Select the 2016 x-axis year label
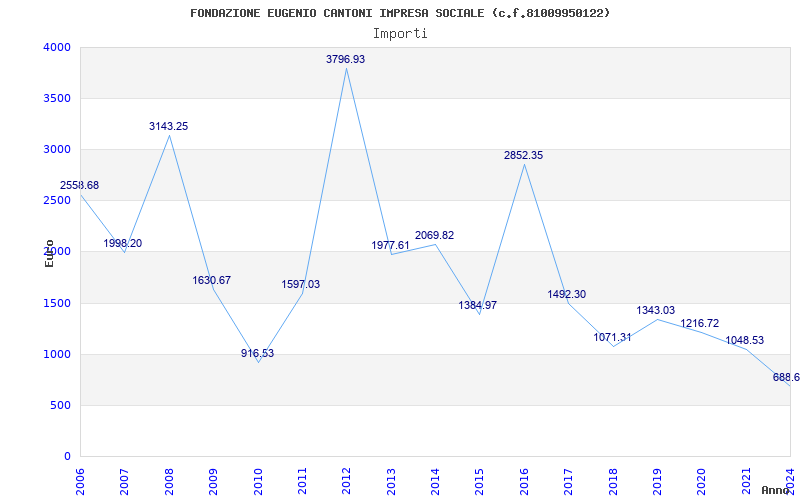The width and height of the screenshot is (800, 500). point(523,479)
